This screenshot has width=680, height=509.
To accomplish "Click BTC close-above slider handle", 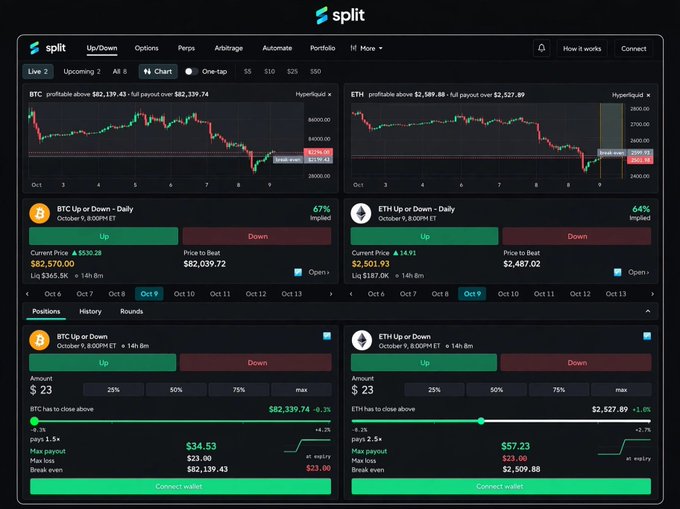I will coord(34,421).
